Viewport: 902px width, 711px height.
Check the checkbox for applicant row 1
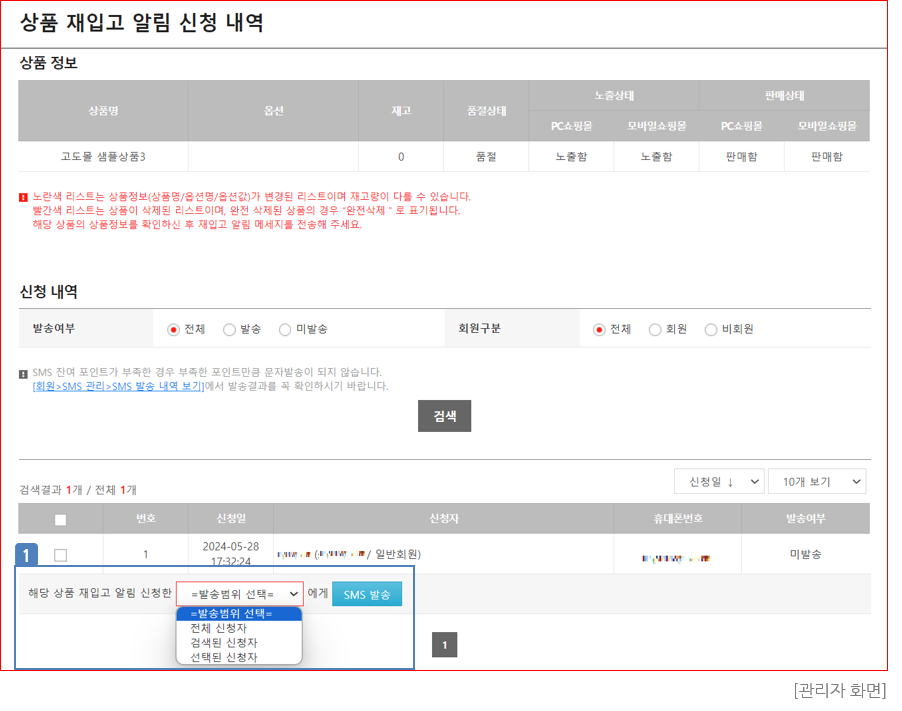(61, 555)
